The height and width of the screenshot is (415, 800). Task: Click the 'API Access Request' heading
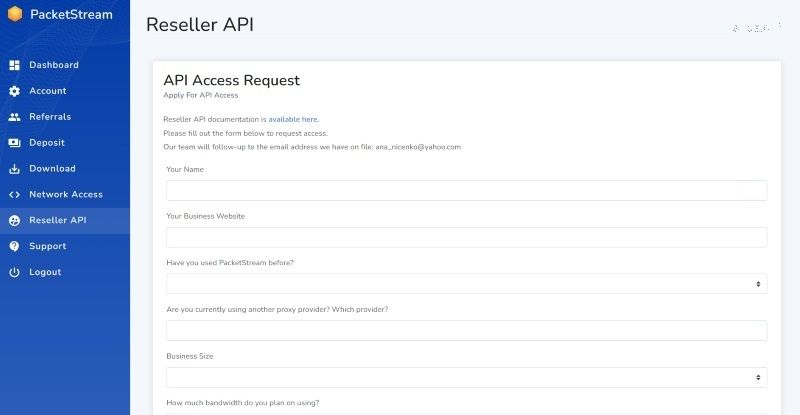point(232,80)
